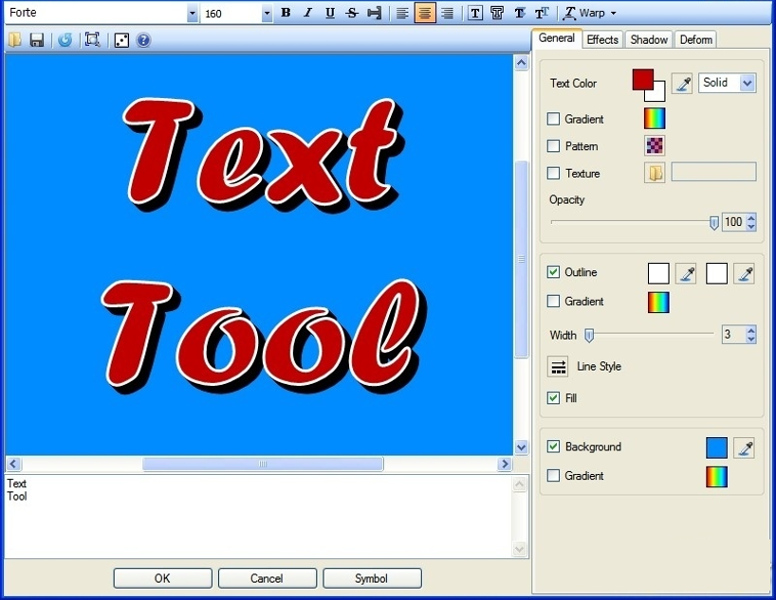776x600 pixels.
Task: Uncheck the Fill checkbox
Action: [553, 398]
